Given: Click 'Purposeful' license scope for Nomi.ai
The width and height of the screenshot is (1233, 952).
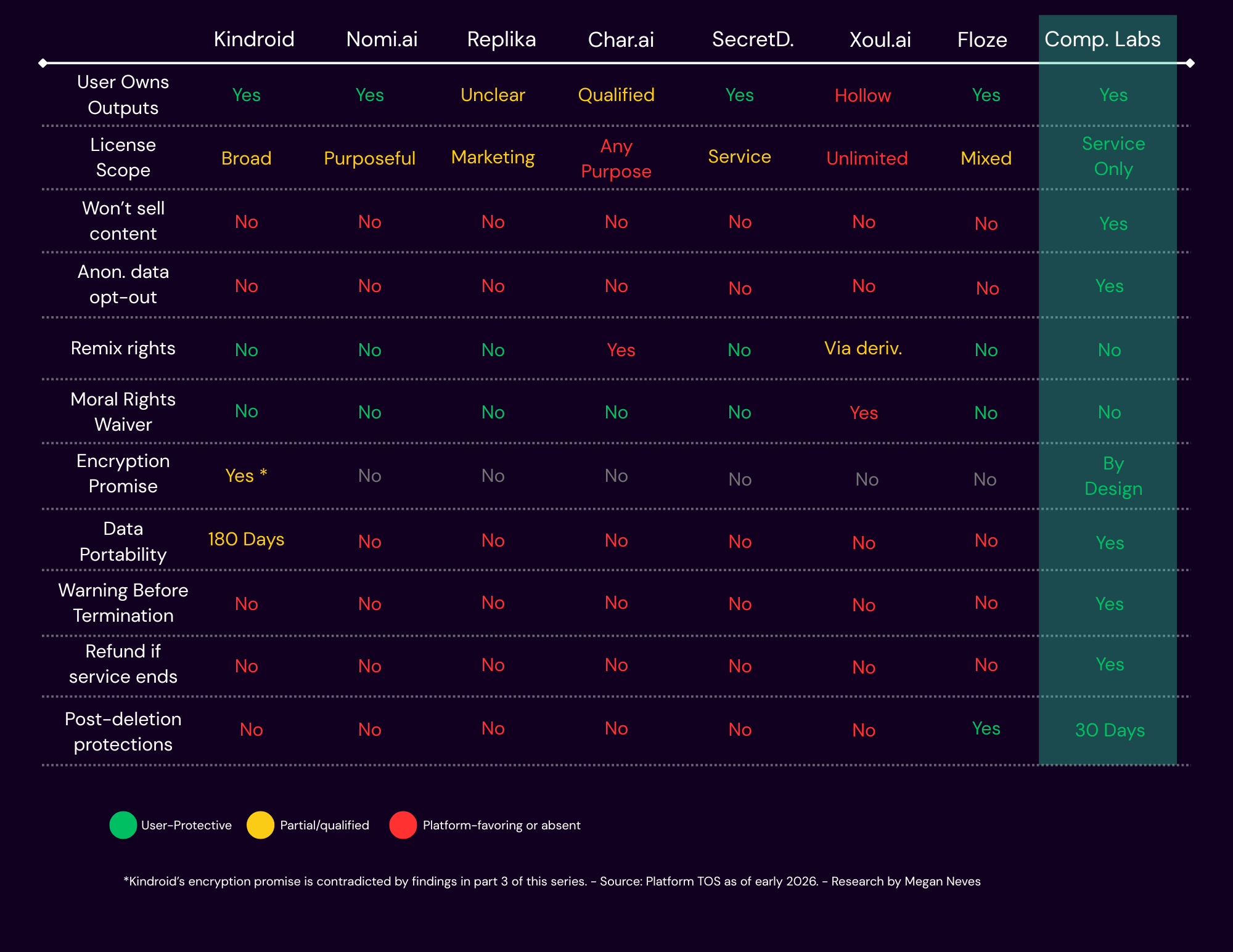Looking at the screenshot, I should [x=370, y=158].
